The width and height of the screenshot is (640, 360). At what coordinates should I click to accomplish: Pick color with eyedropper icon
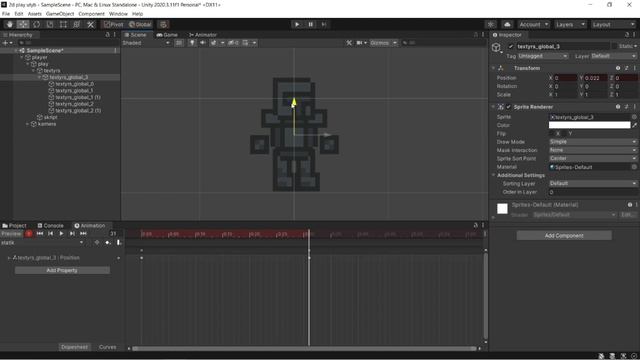634,125
